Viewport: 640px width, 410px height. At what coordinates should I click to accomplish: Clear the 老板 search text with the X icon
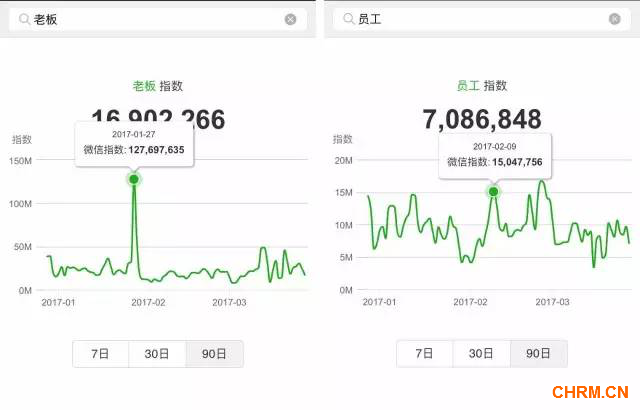pos(290,19)
